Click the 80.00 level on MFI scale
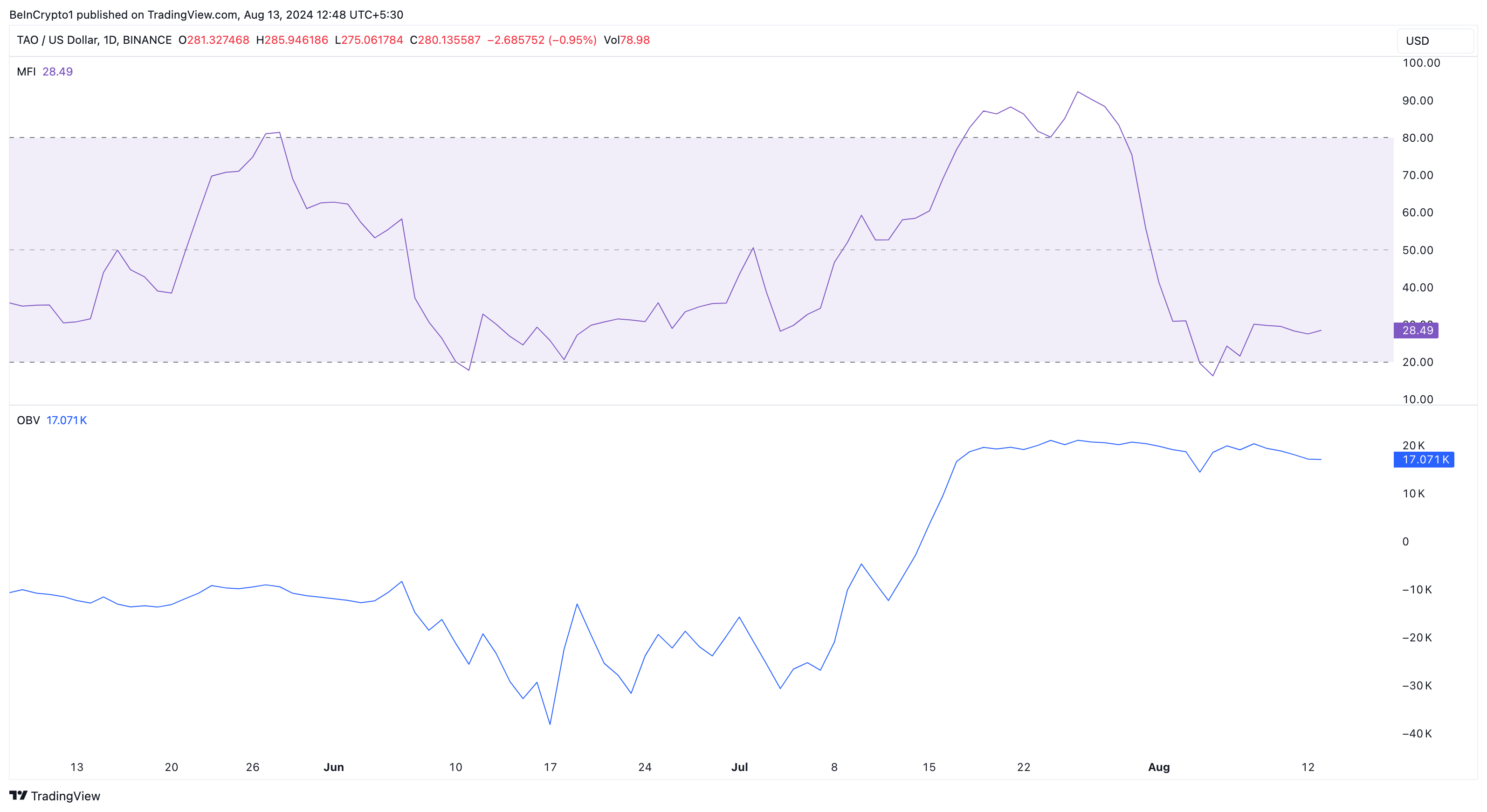This screenshot has width=1487, height=812. point(1417,138)
